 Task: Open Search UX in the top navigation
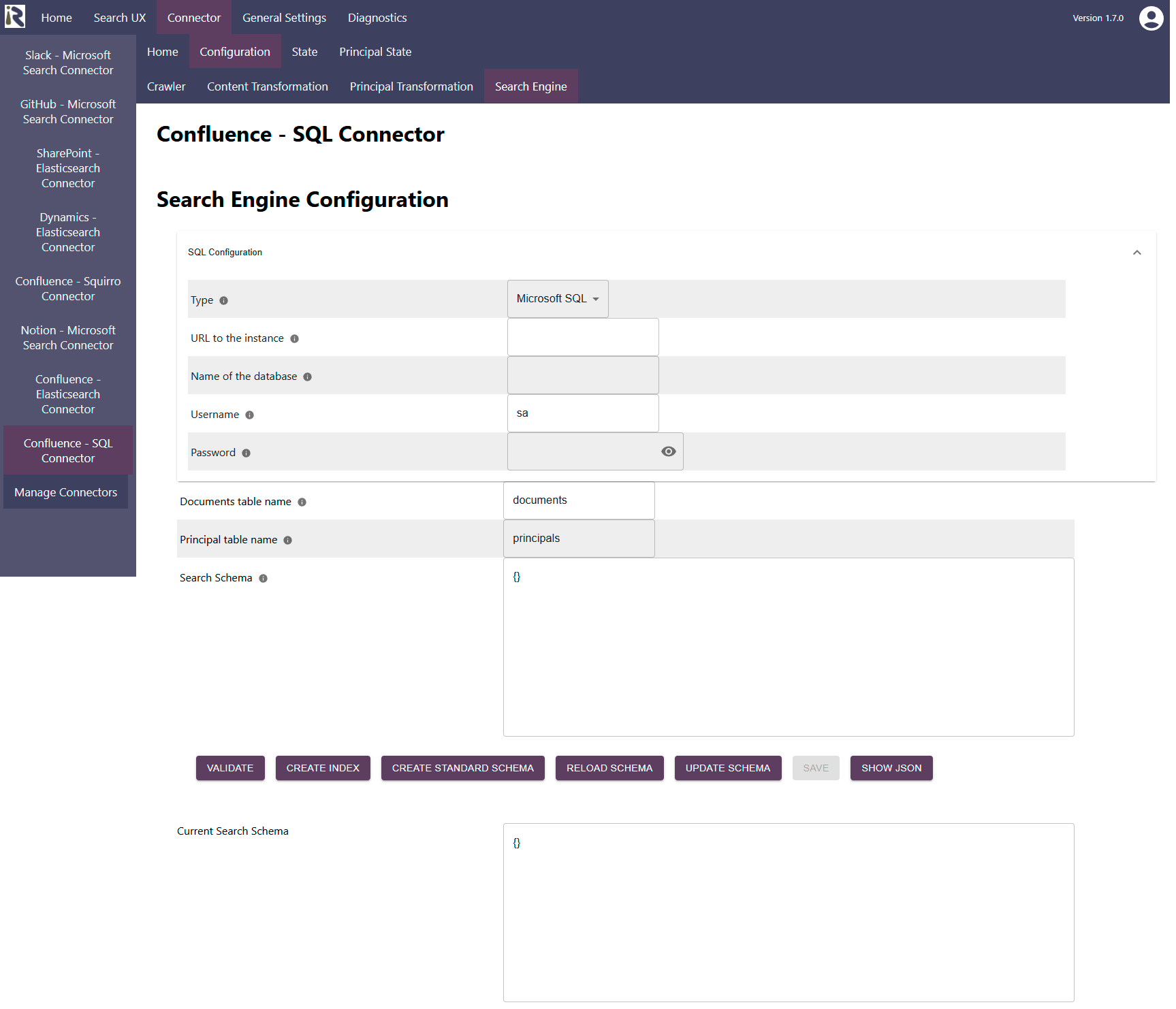coord(121,18)
